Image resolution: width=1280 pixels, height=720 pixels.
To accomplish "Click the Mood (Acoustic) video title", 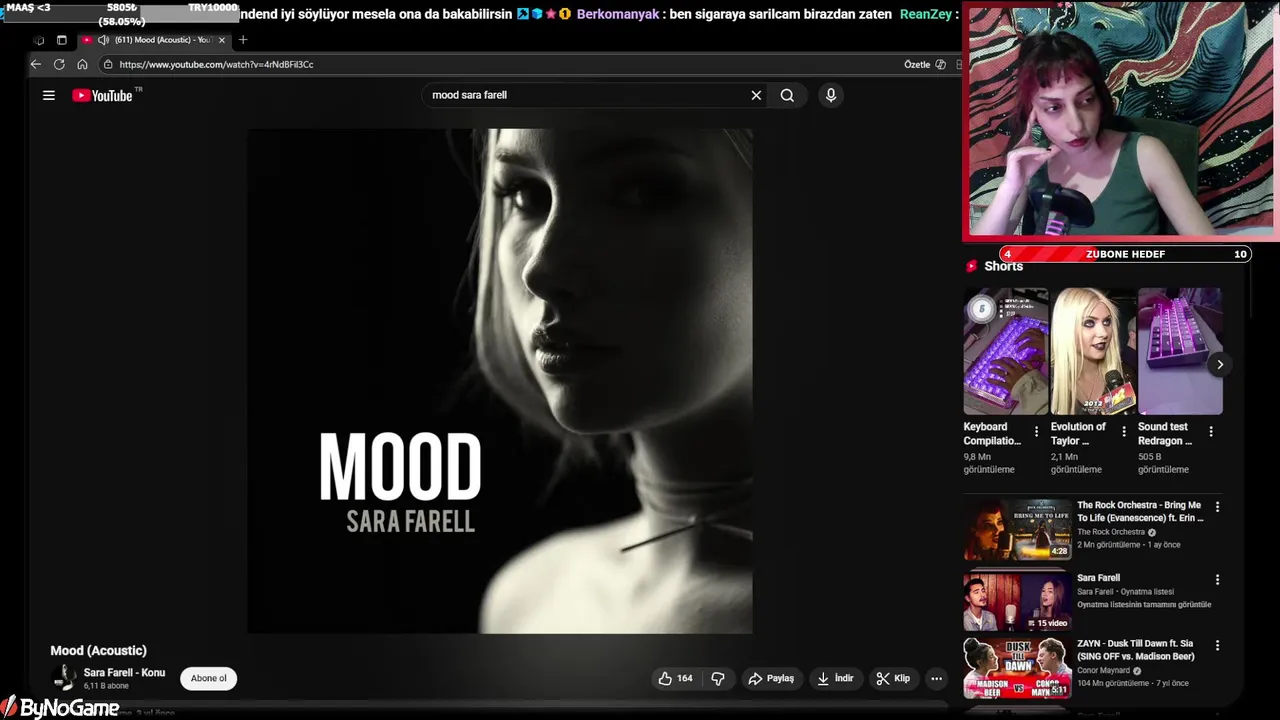I will (x=99, y=651).
